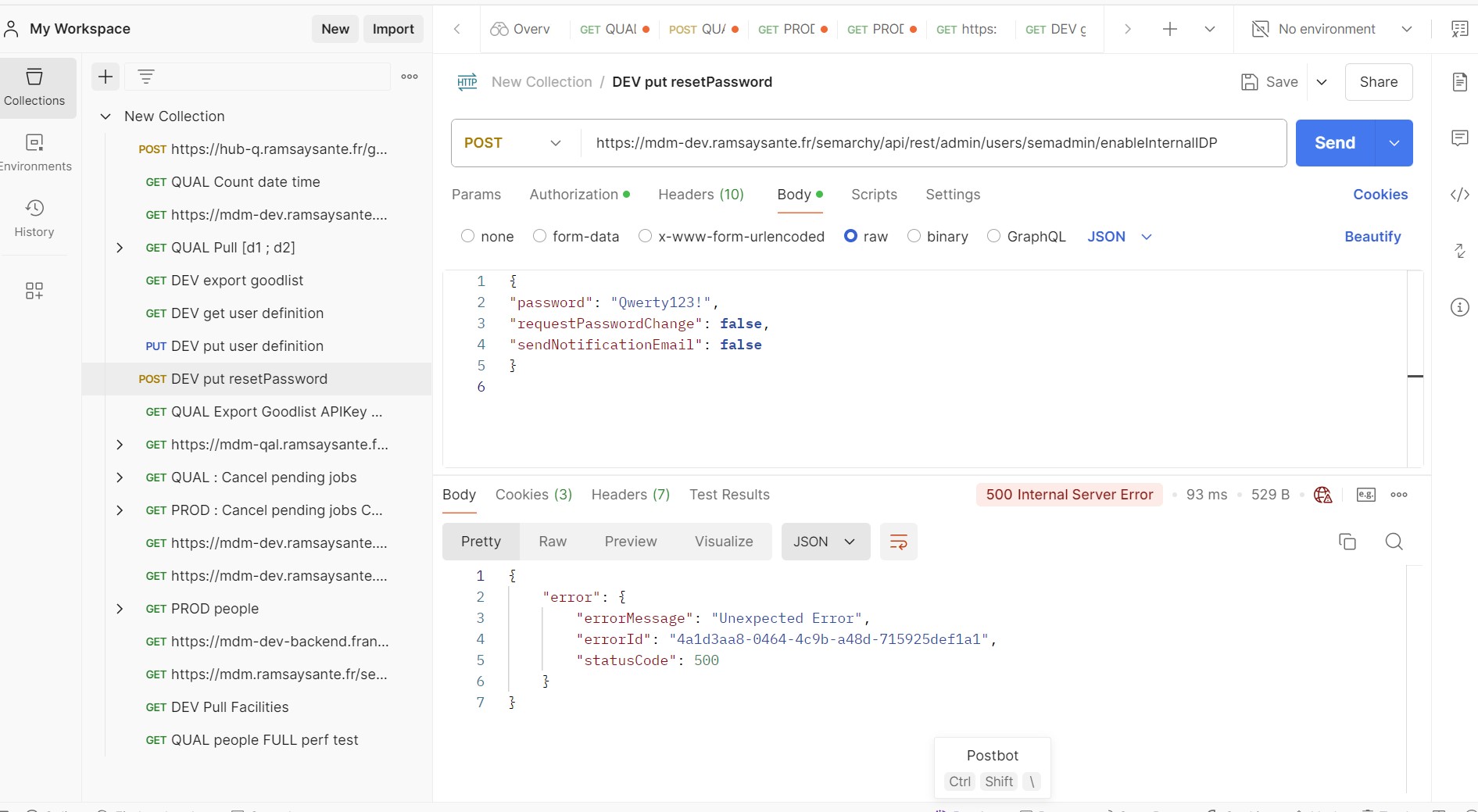Viewport: 1478px width, 812px height.
Task: Open the response Cookies (3) tab
Action: tap(534, 495)
